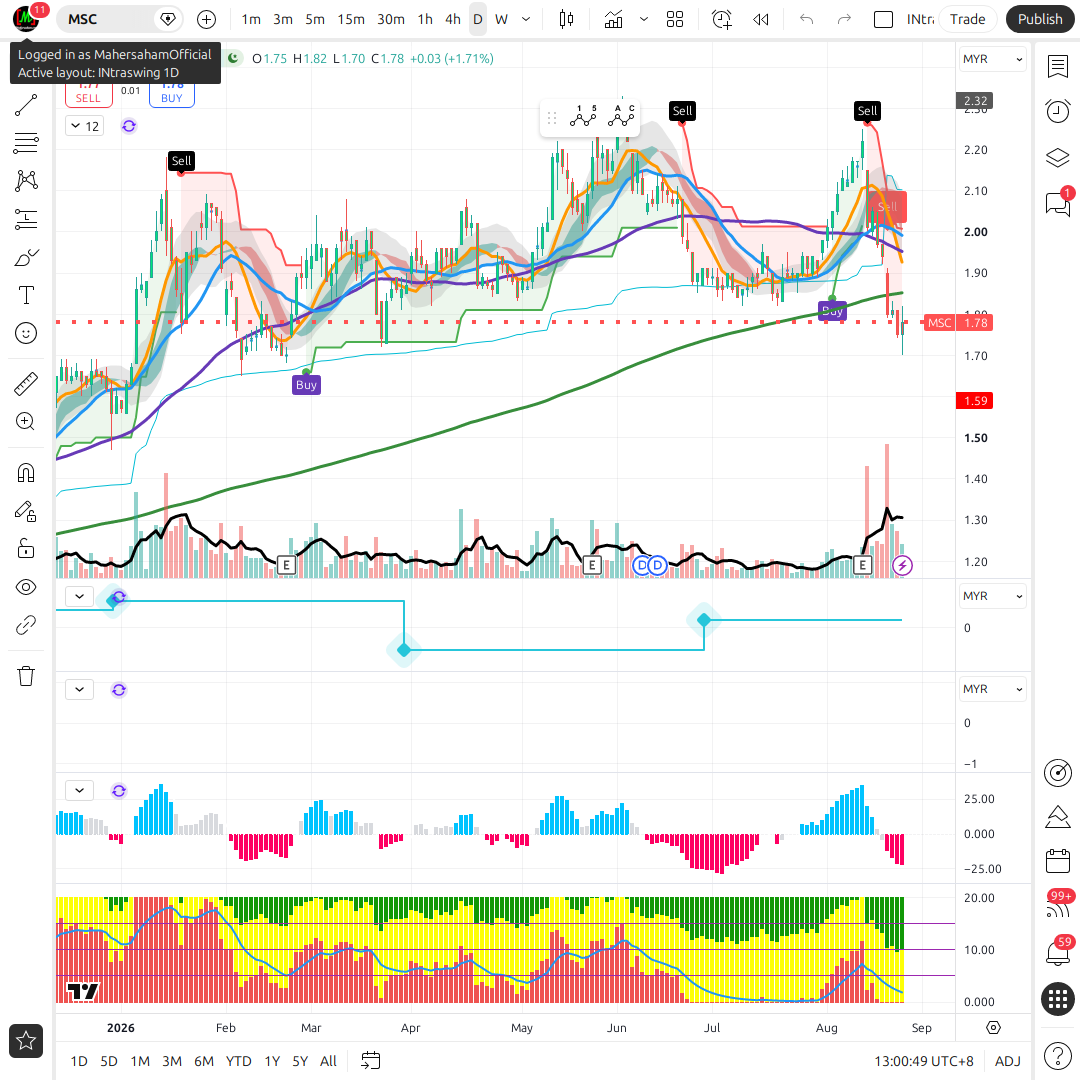Click the 1.59 red price label
The height and width of the screenshot is (1080, 1080).
coord(975,401)
